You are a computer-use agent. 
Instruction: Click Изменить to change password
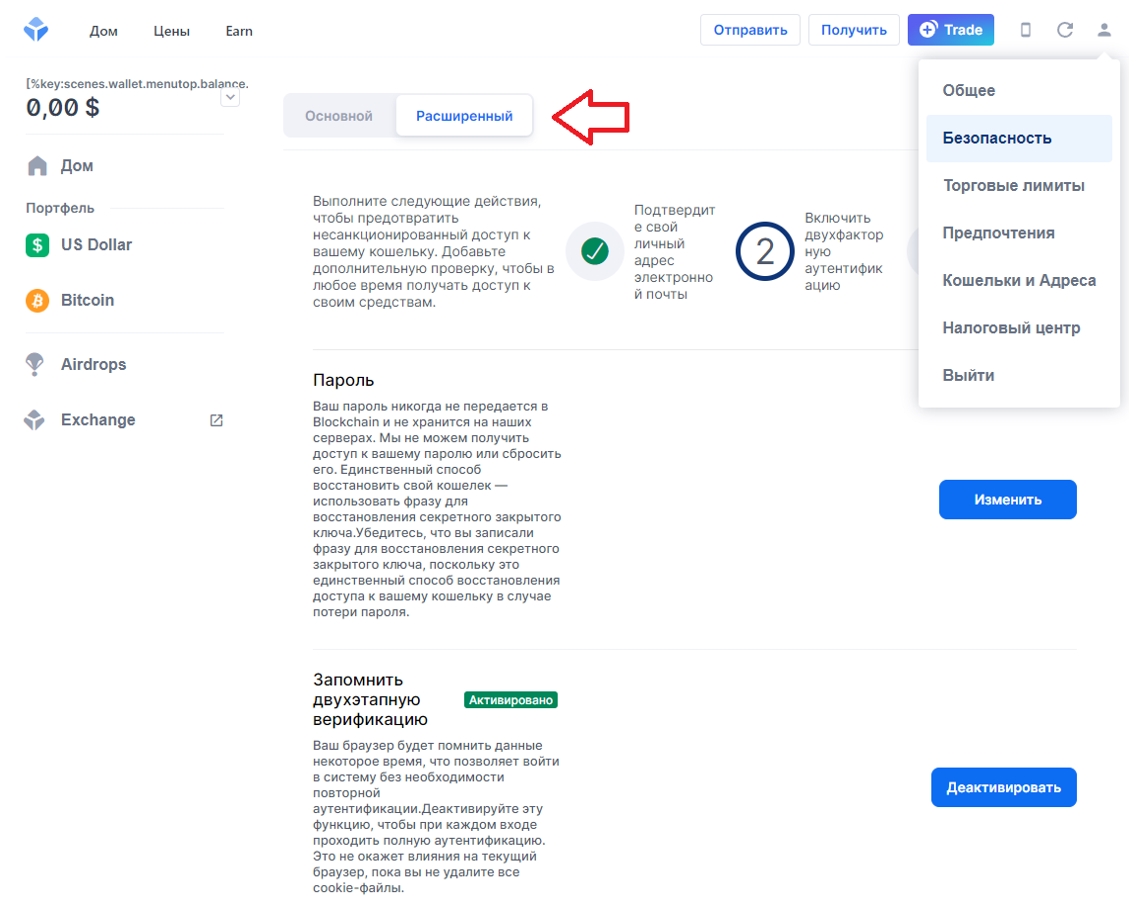(x=1007, y=499)
